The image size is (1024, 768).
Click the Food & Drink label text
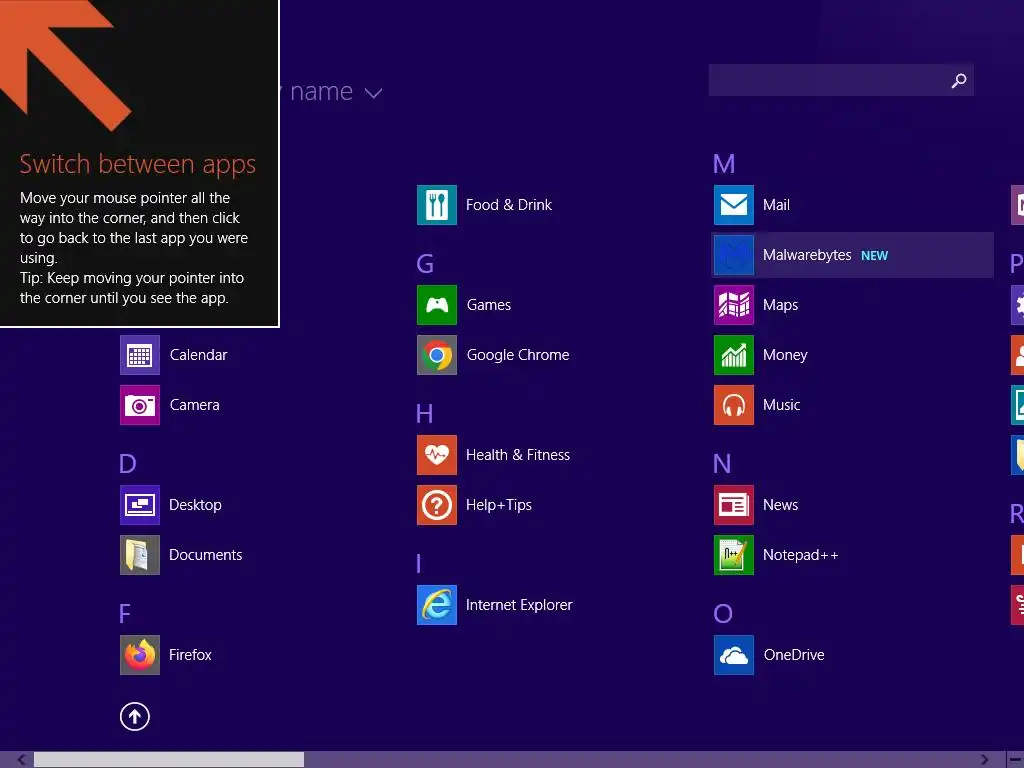(x=509, y=205)
